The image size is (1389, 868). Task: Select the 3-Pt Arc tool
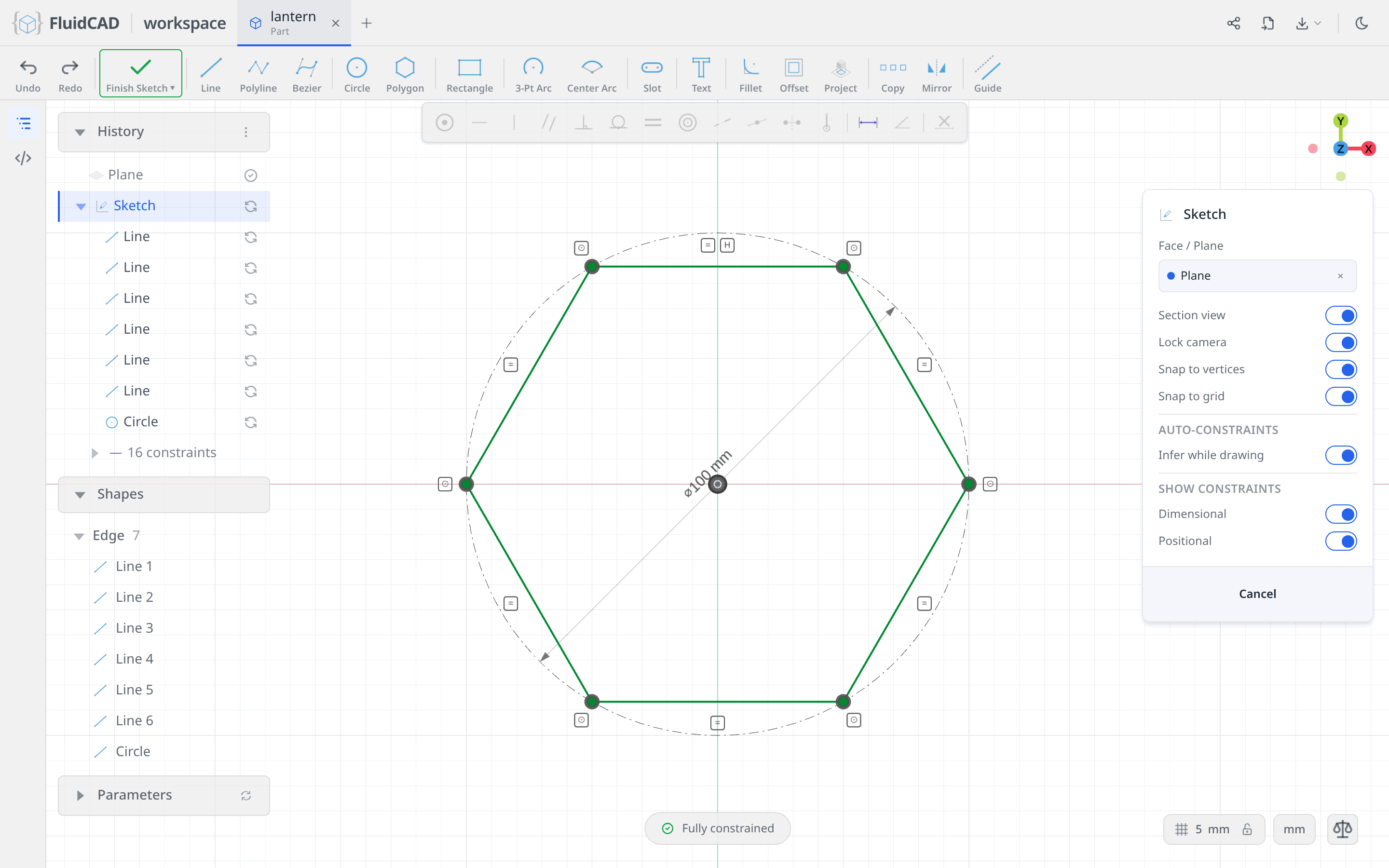(x=533, y=75)
